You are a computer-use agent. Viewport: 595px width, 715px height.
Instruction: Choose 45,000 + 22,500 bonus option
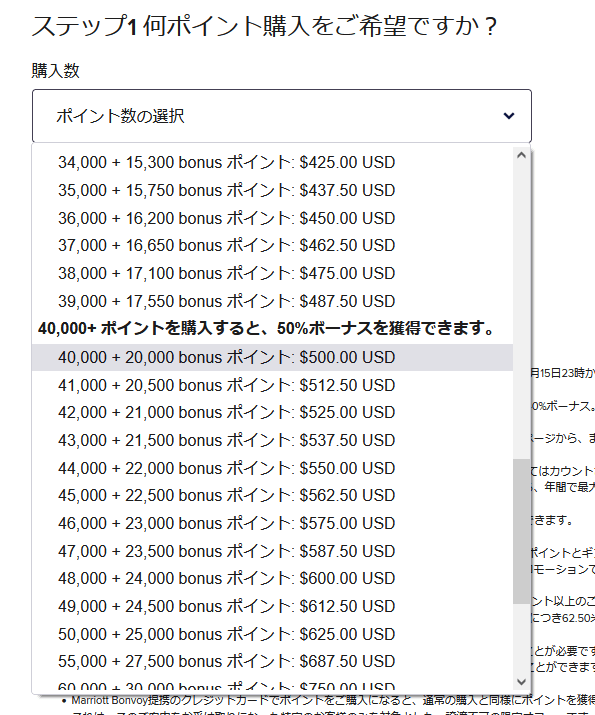(272, 495)
